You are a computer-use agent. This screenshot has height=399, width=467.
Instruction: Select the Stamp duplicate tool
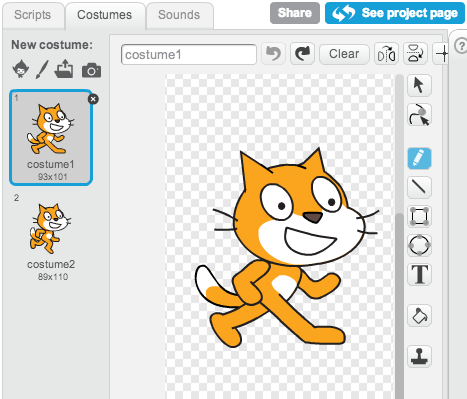[419, 356]
